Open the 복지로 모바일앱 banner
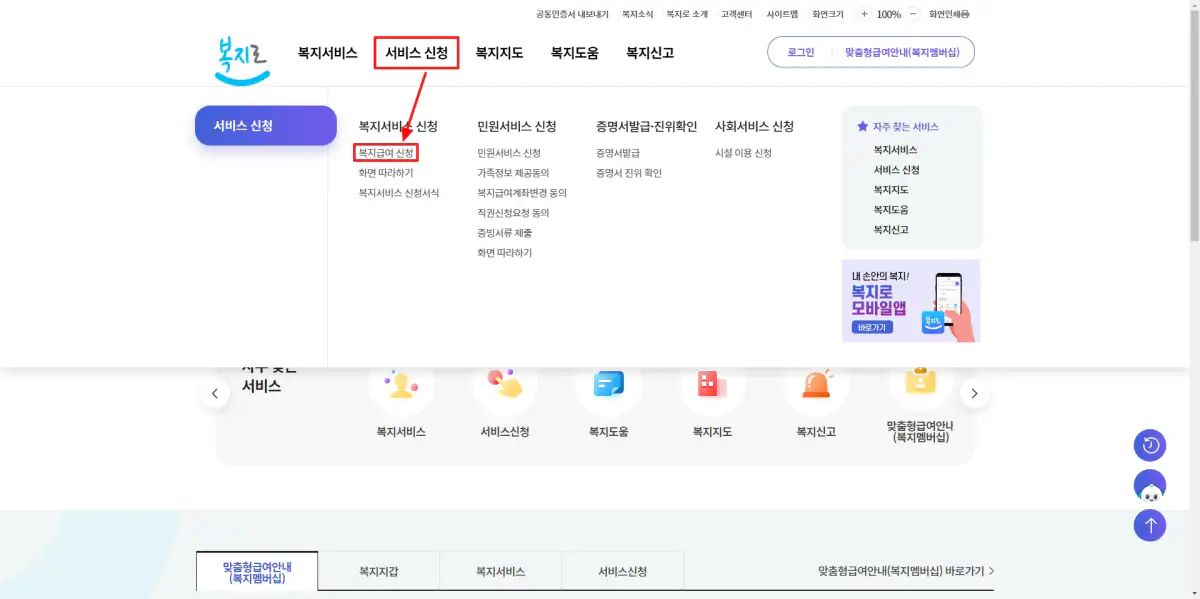 911,301
